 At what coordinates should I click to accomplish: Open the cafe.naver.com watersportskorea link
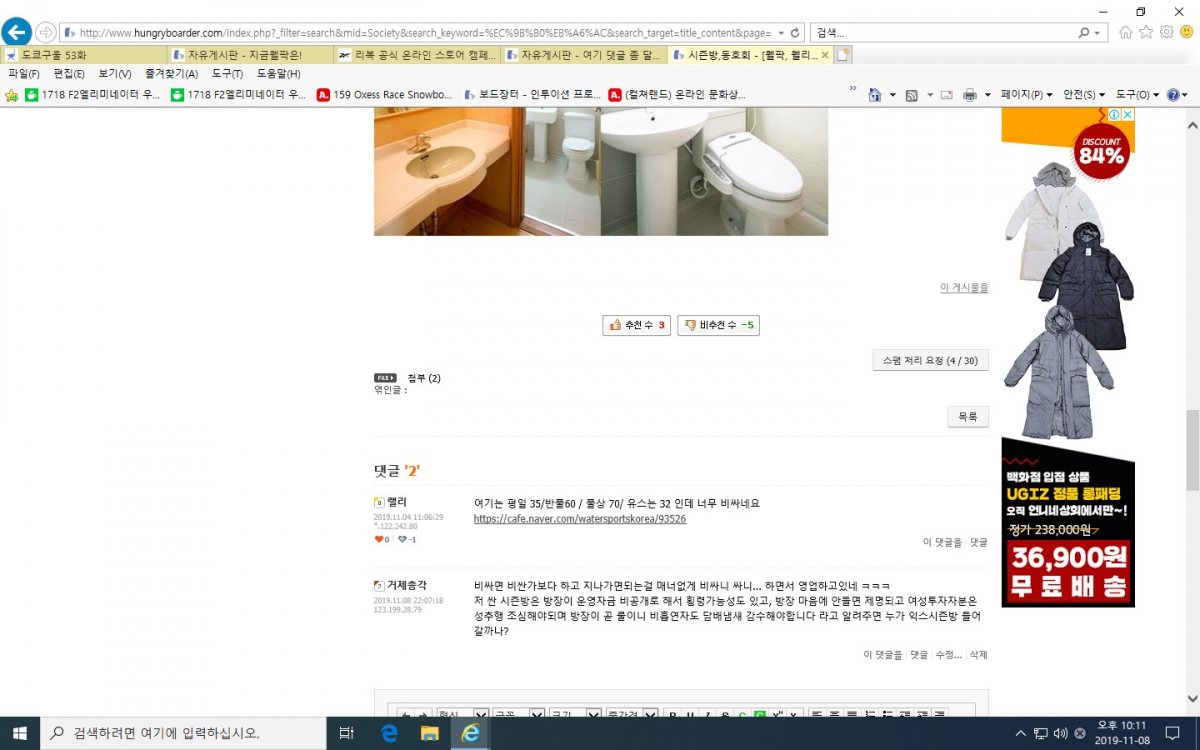coord(580,519)
